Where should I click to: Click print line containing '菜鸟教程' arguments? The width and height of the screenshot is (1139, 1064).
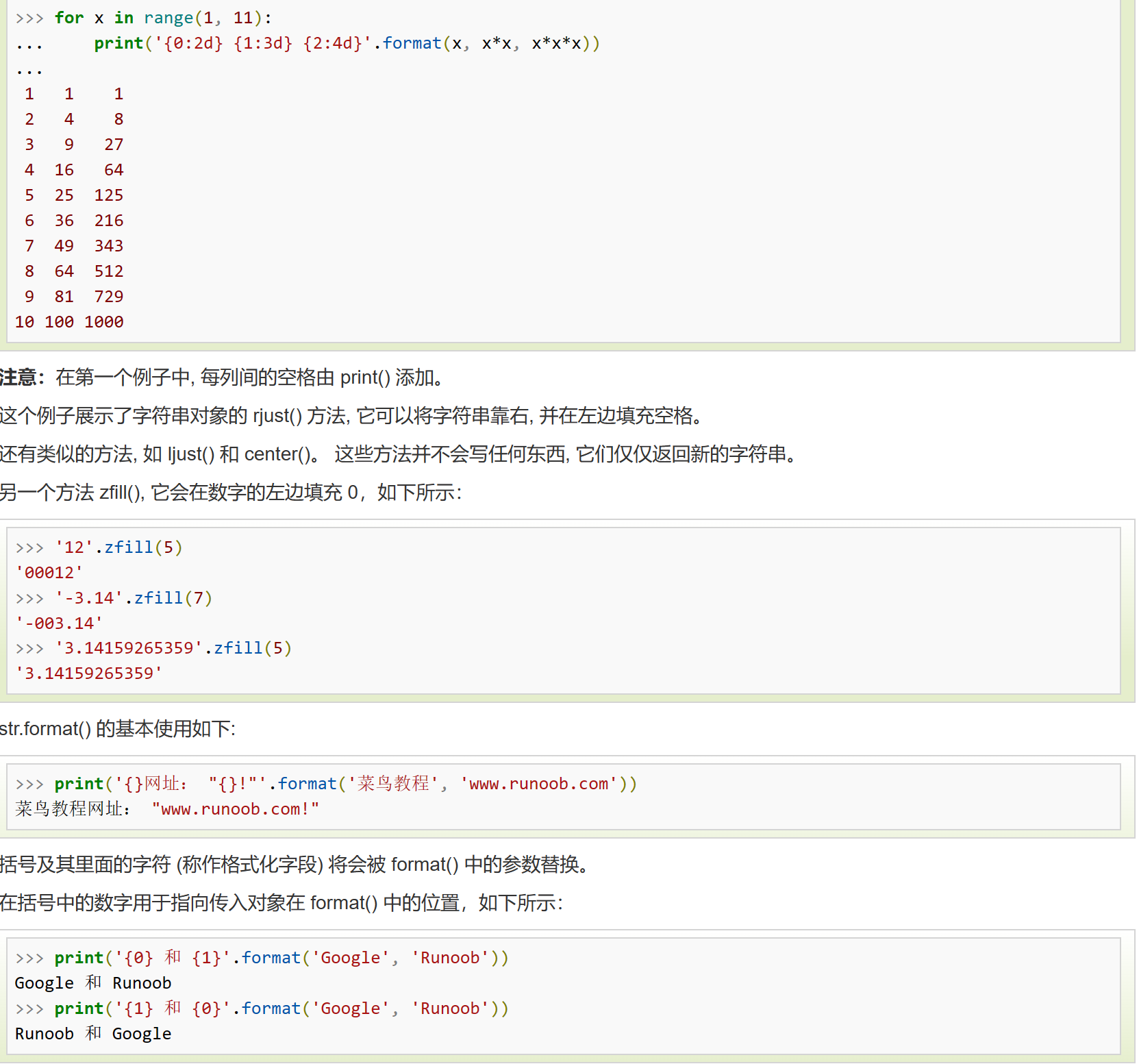point(326,783)
